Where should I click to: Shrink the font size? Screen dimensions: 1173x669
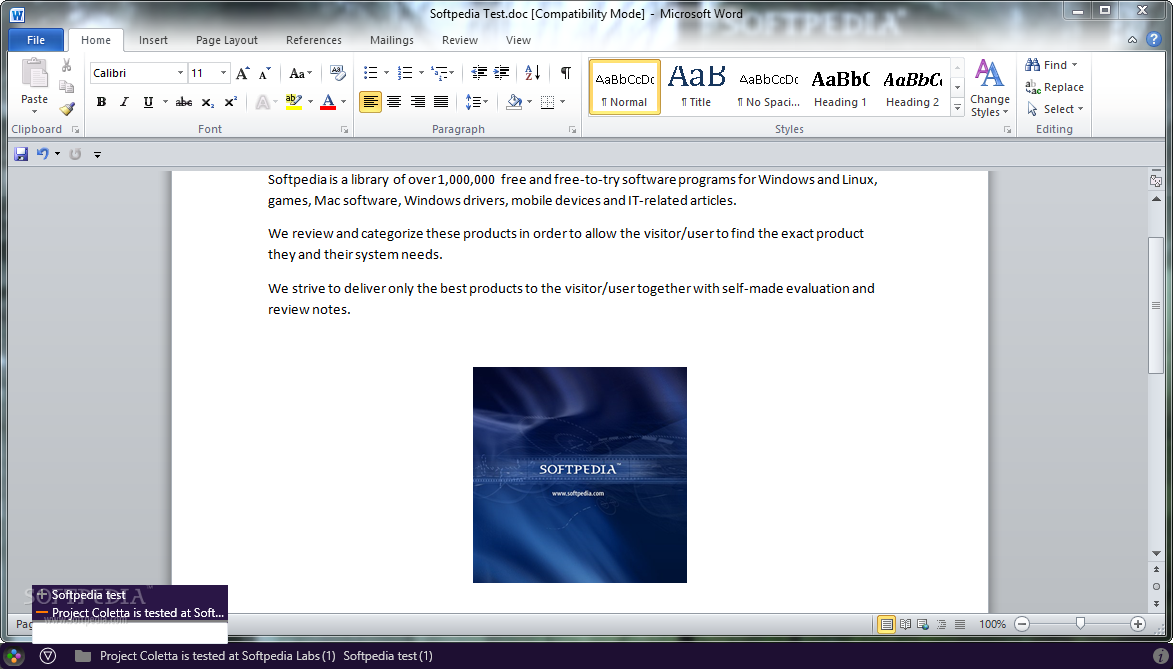tap(265, 73)
